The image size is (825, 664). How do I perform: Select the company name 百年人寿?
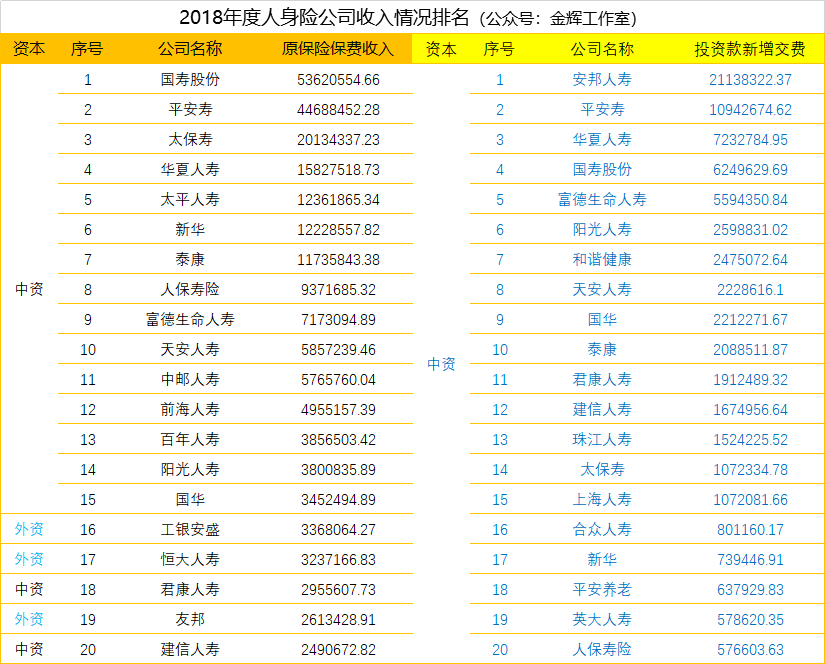(x=190, y=439)
